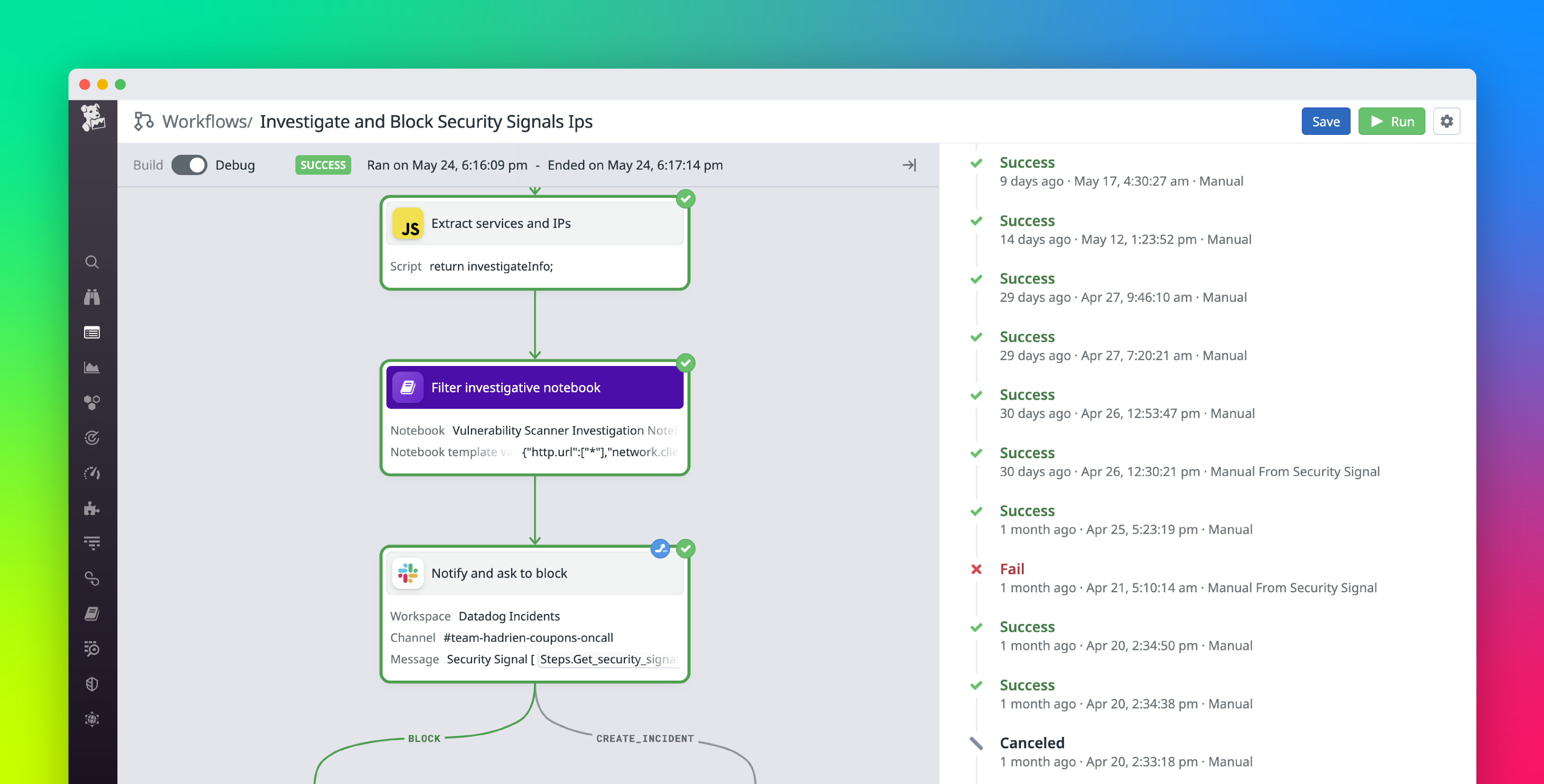Select the Security shield icon in sidebar
The height and width of the screenshot is (784, 1544).
pyautogui.click(x=92, y=684)
